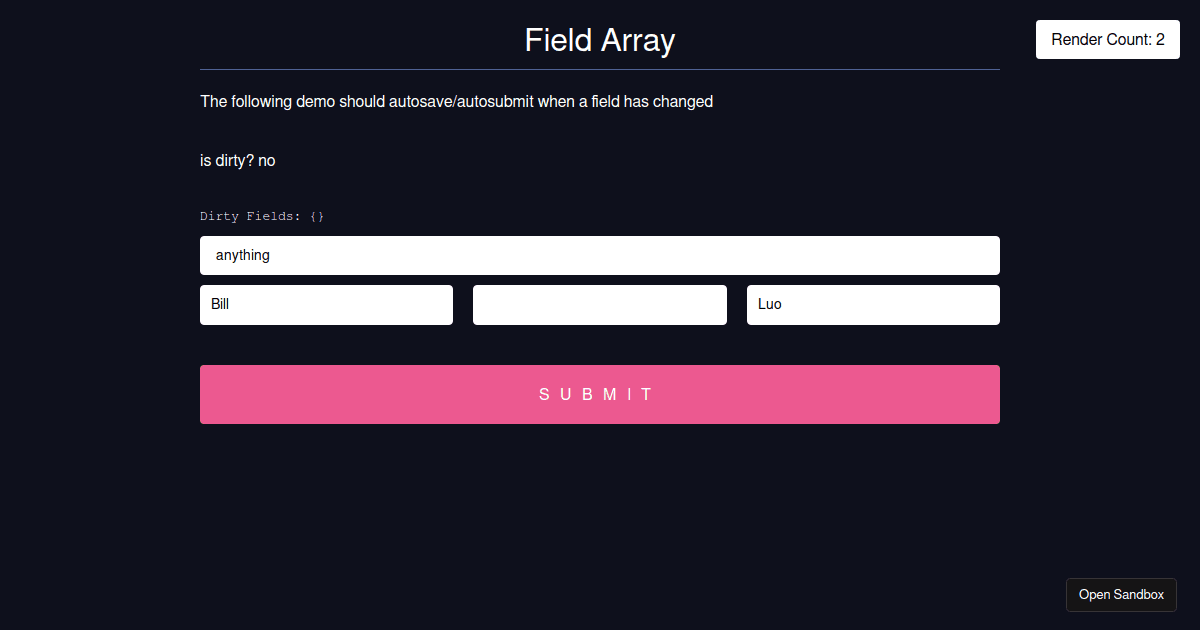This screenshot has height=630, width=1200.
Task: Click the empty middle name input field
Action: click(599, 304)
